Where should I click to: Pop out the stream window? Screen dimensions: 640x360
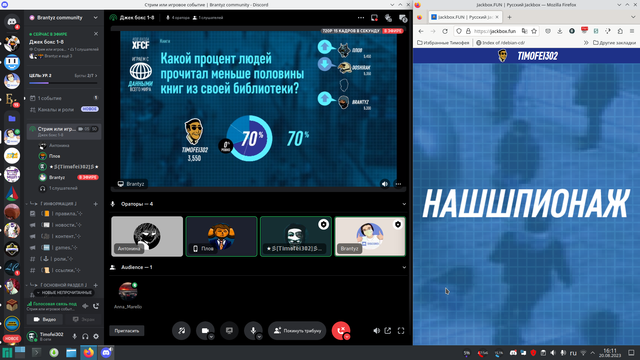(x=388, y=331)
